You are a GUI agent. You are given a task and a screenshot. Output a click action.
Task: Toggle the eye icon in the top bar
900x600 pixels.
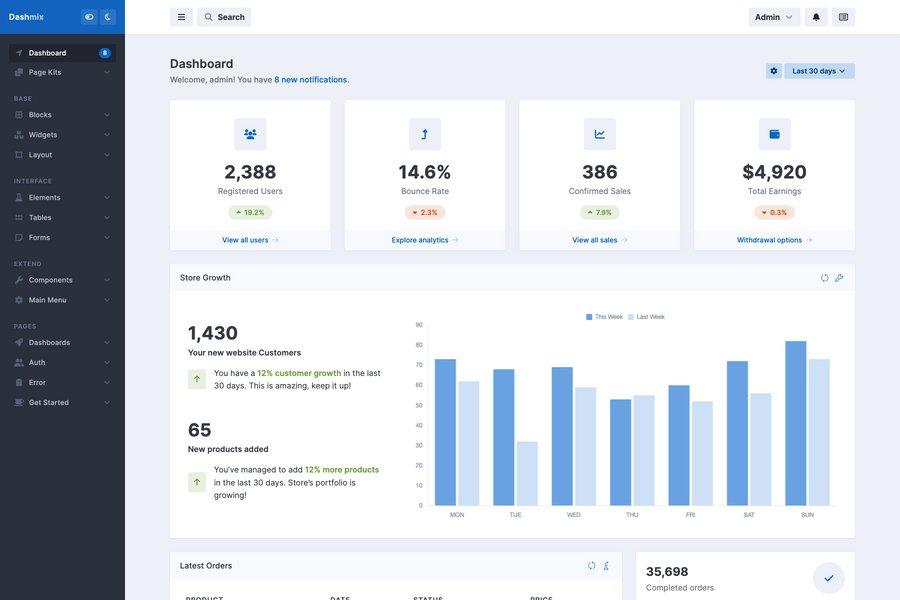tap(86, 14)
